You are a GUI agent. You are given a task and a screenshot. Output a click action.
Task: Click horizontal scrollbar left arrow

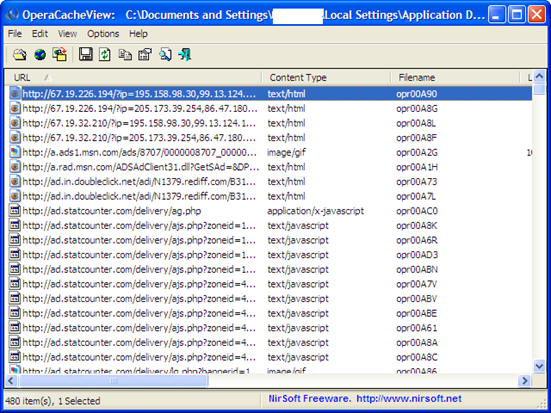(11, 381)
